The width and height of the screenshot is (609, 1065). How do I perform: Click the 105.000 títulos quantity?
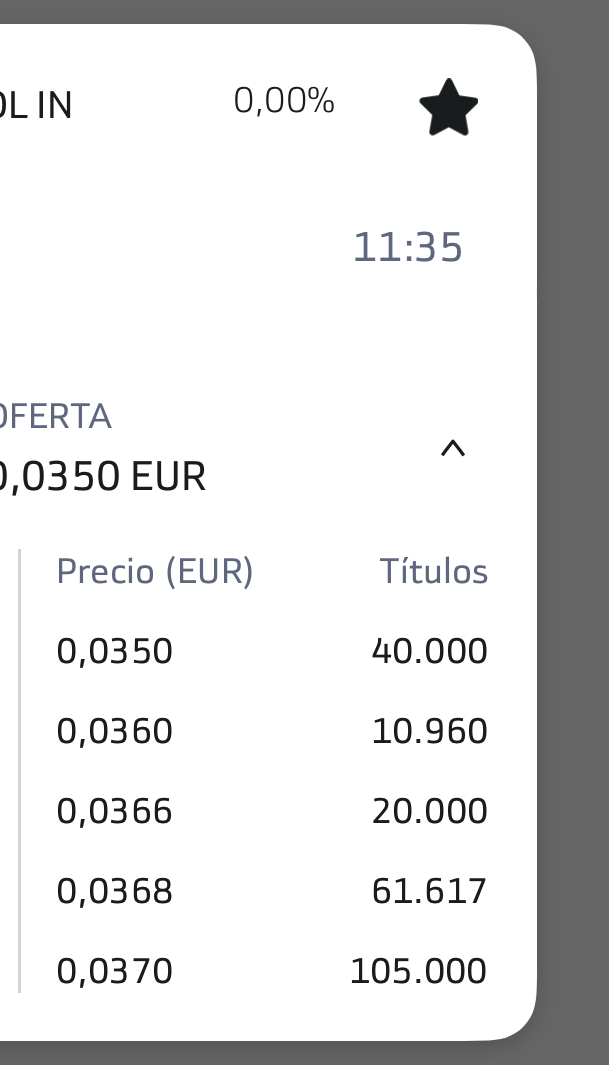(x=418, y=971)
